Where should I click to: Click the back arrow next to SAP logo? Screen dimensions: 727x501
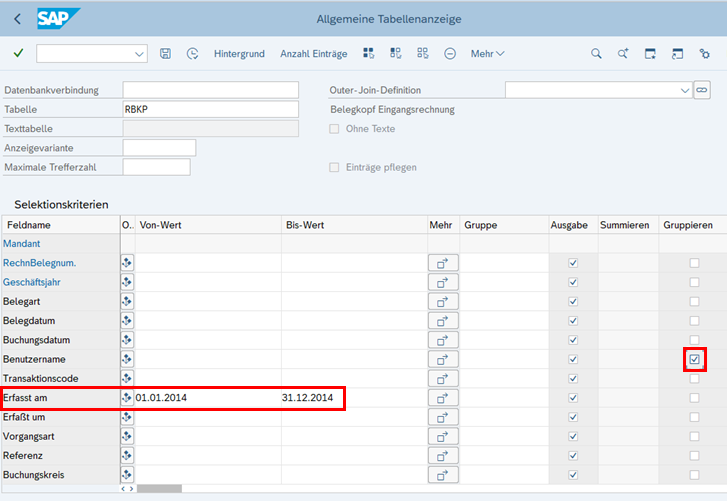click(x=17, y=19)
